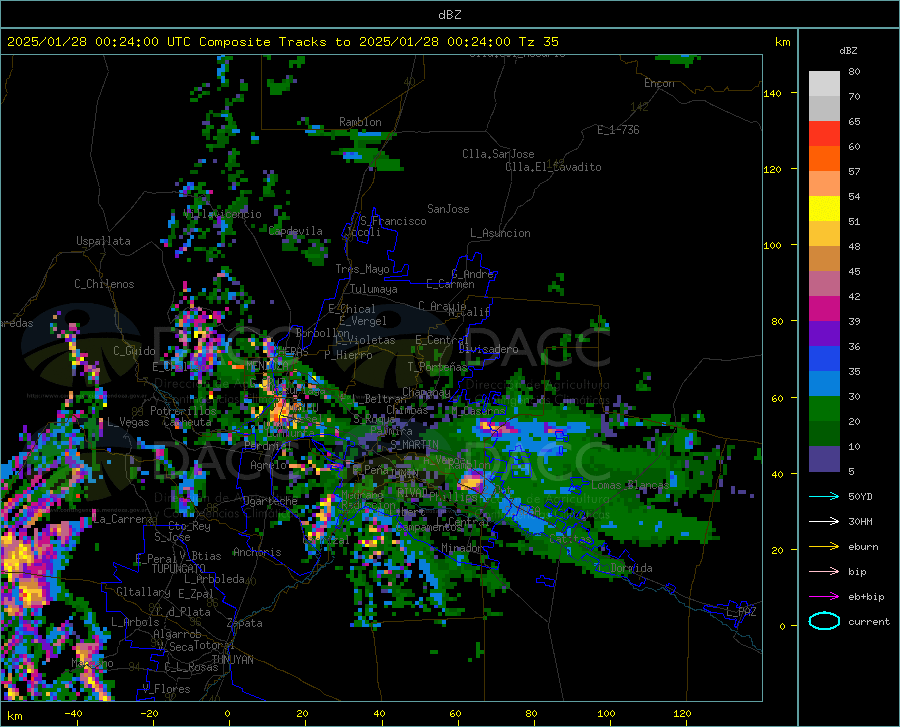Click the Zapata place label
Image resolution: width=900 pixels, height=727 pixels.
click(245, 623)
